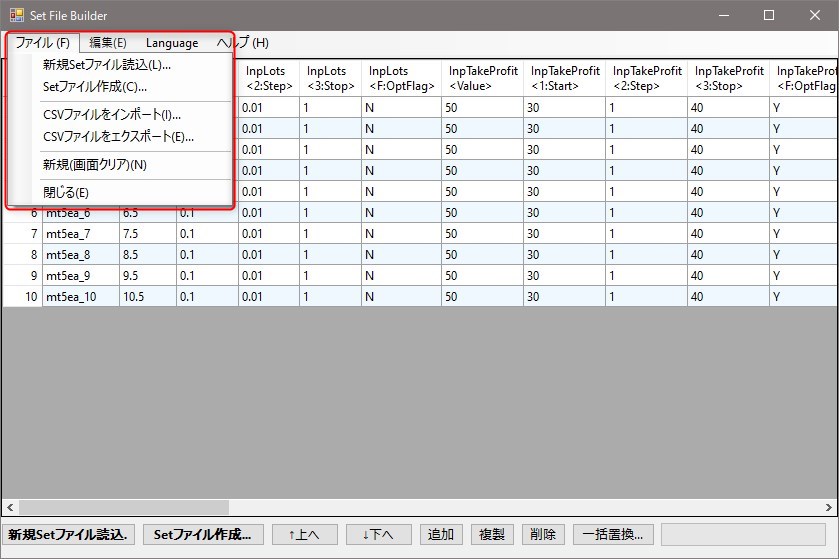The image size is (839, 559).
Task: Click the InpLots <2:Step> column header
Action: [x=269, y=78]
